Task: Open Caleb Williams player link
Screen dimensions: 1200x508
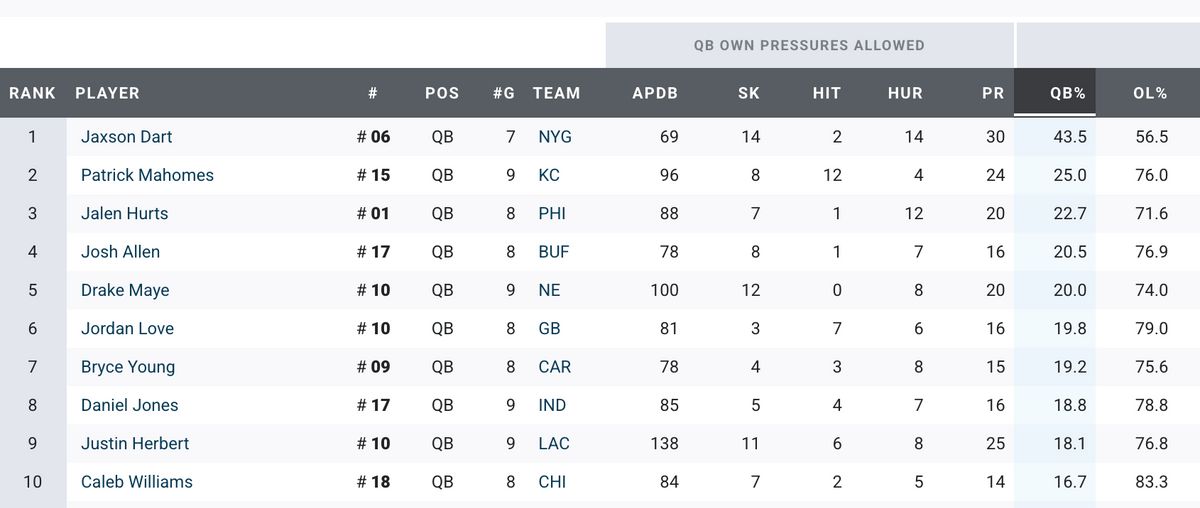Action: (136, 482)
